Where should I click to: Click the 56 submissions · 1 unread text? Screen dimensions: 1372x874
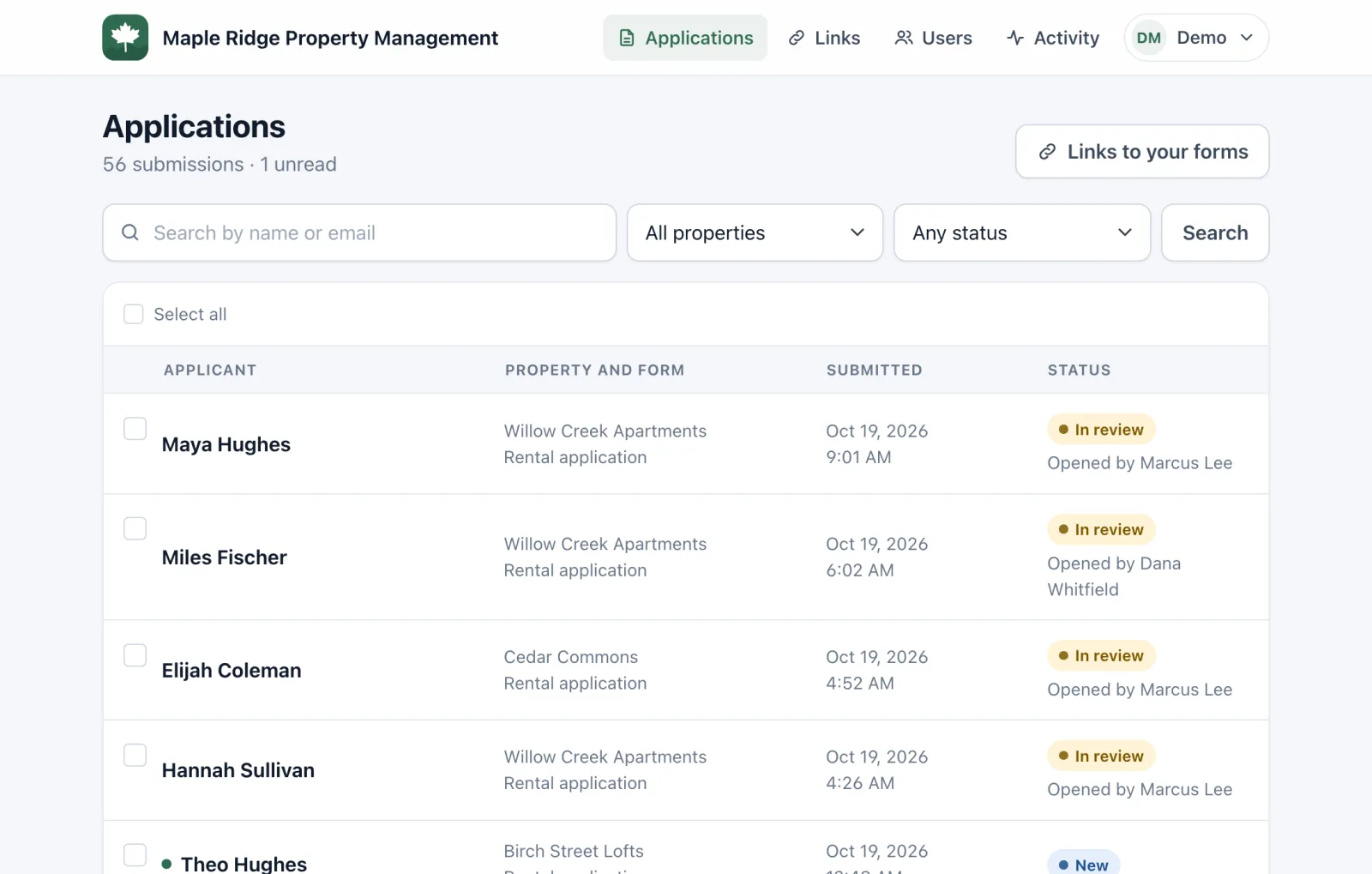[x=220, y=165]
